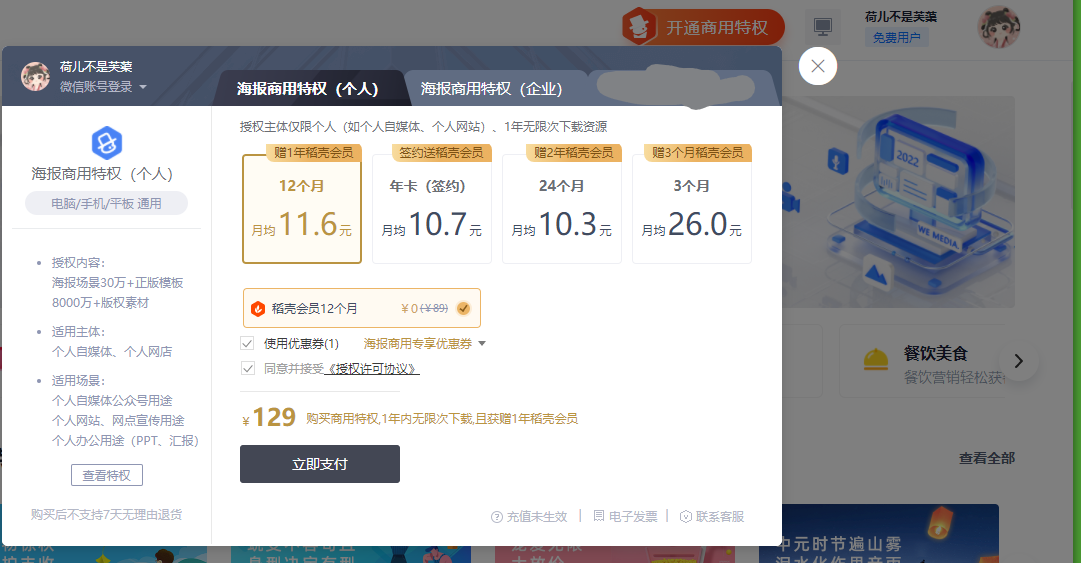Image resolution: width=1081 pixels, height=563 pixels.
Task: Select the 12个月 plan card
Action: tap(302, 208)
